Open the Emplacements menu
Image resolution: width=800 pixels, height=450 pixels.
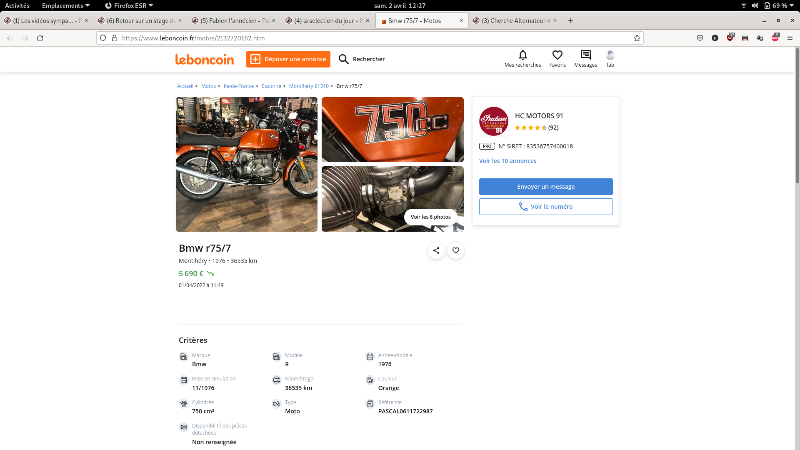65,6
